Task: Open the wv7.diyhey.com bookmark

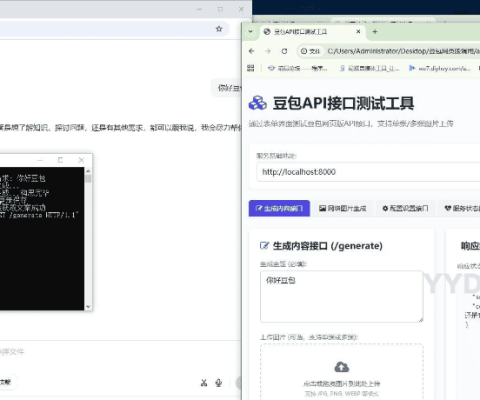Action: (440, 68)
